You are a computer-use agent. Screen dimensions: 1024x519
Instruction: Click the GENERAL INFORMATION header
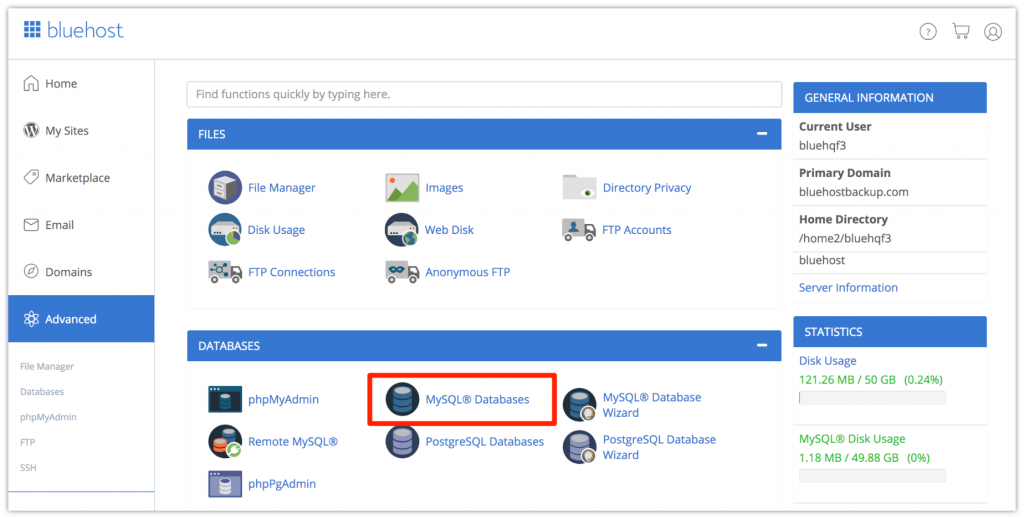tap(889, 98)
